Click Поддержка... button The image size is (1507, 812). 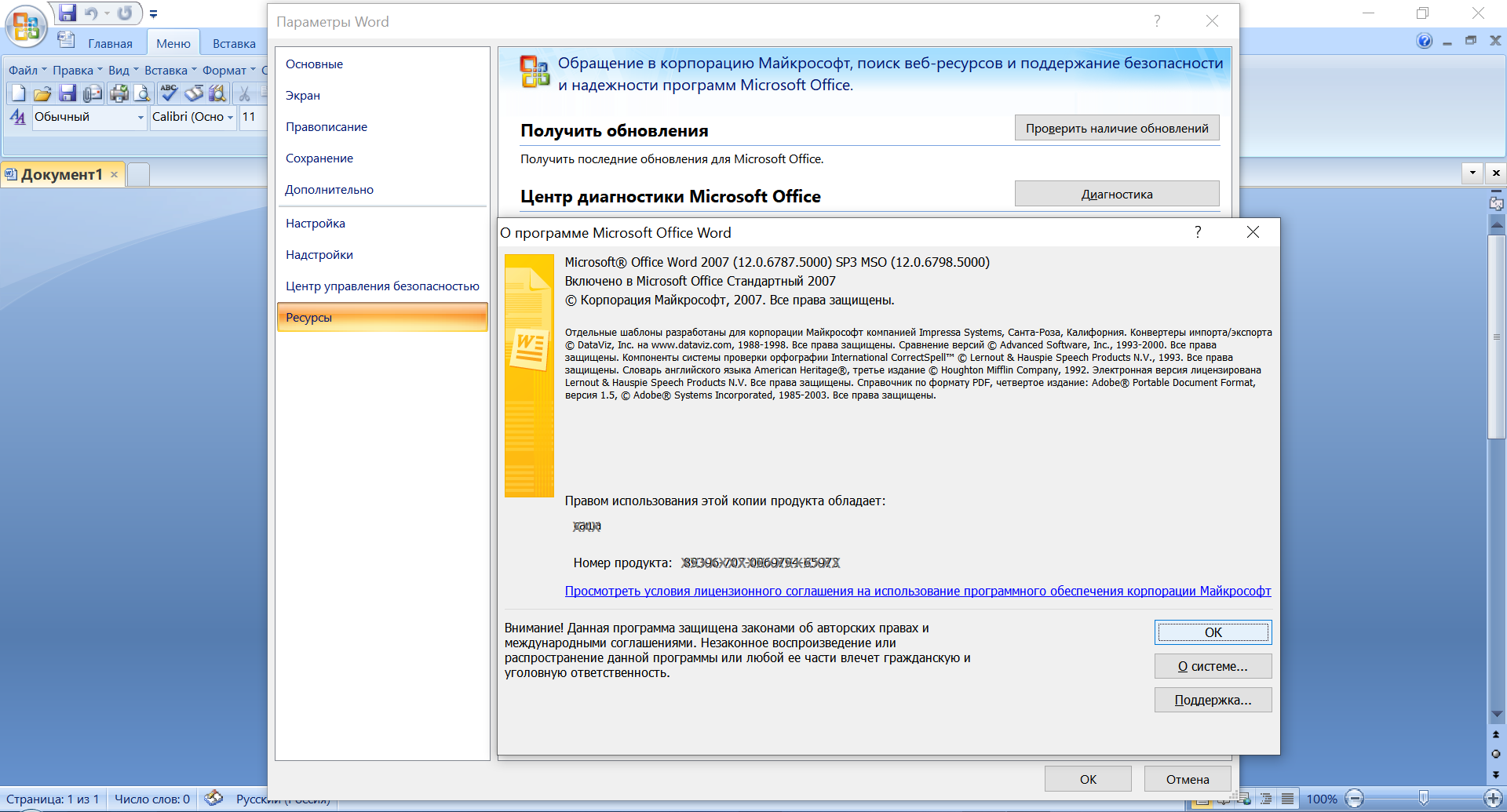(x=1213, y=700)
